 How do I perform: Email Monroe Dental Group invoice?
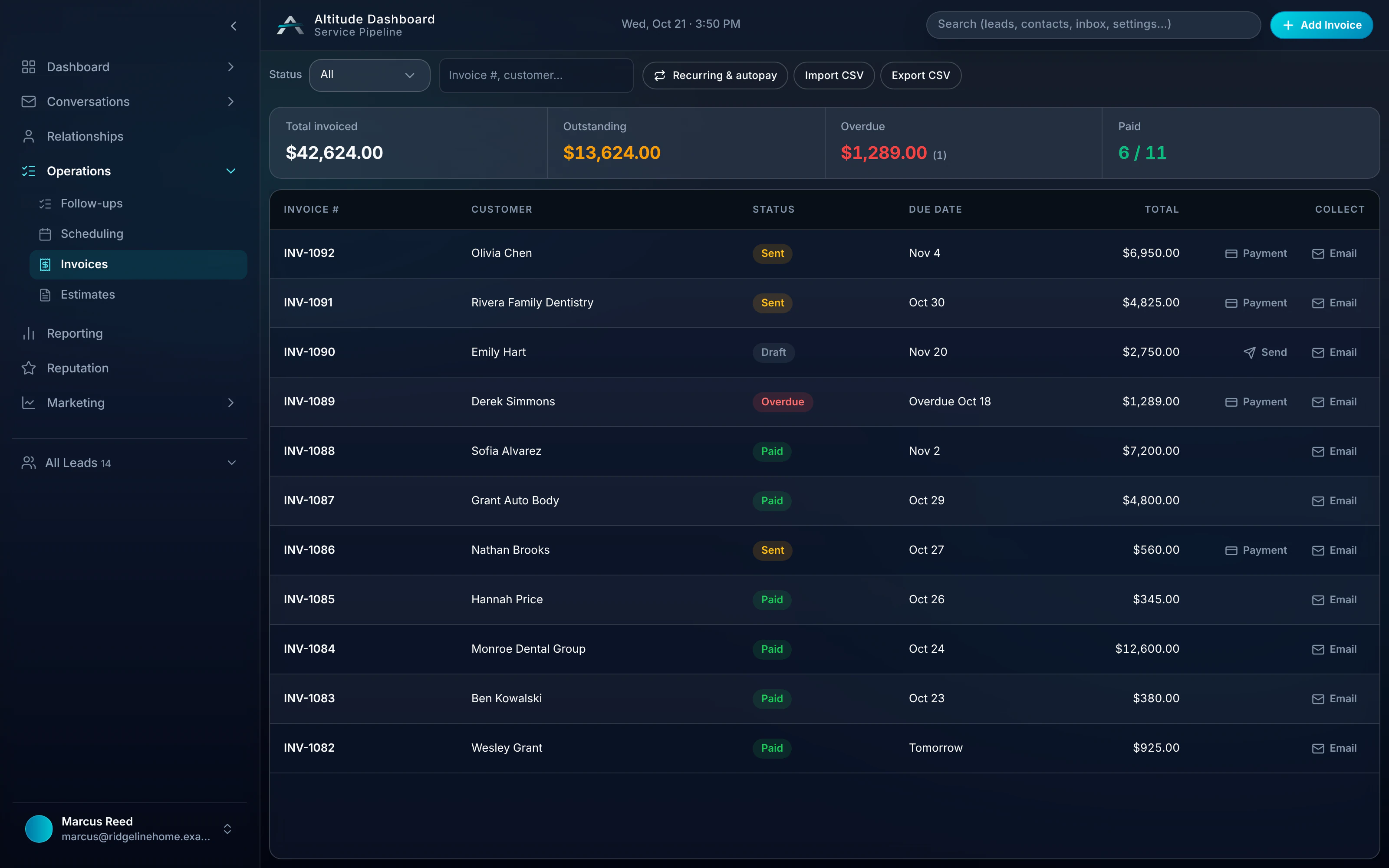(x=1334, y=649)
